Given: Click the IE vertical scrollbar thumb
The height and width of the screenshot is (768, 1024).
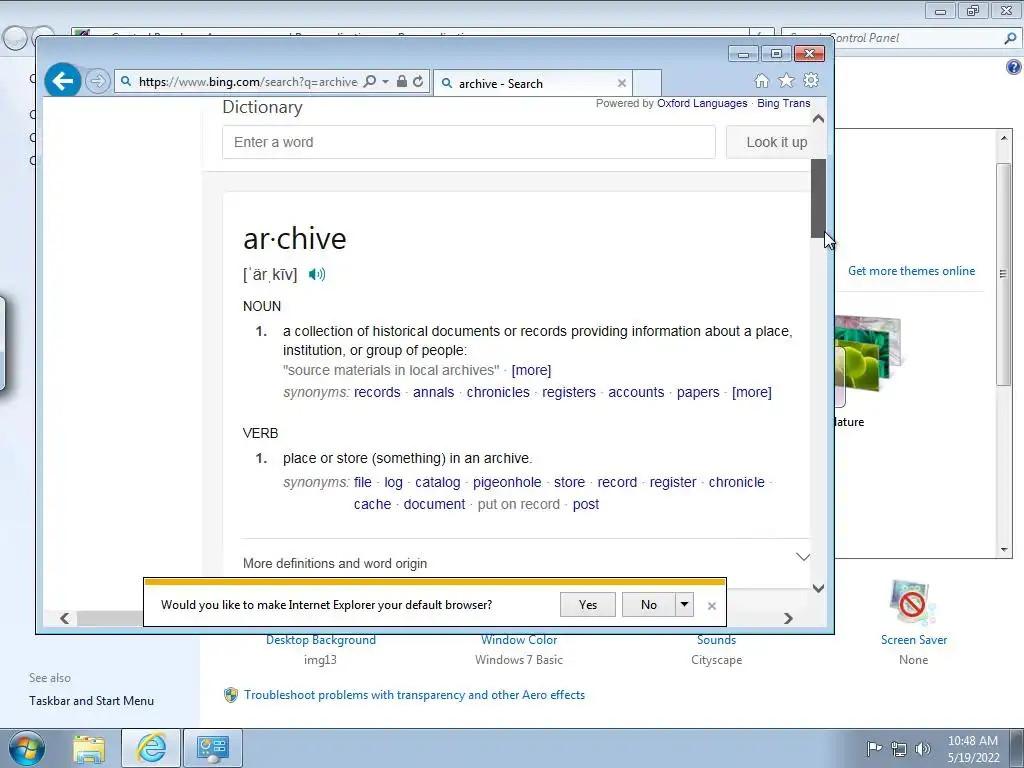Looking at the screenshot, I should 818,199.
